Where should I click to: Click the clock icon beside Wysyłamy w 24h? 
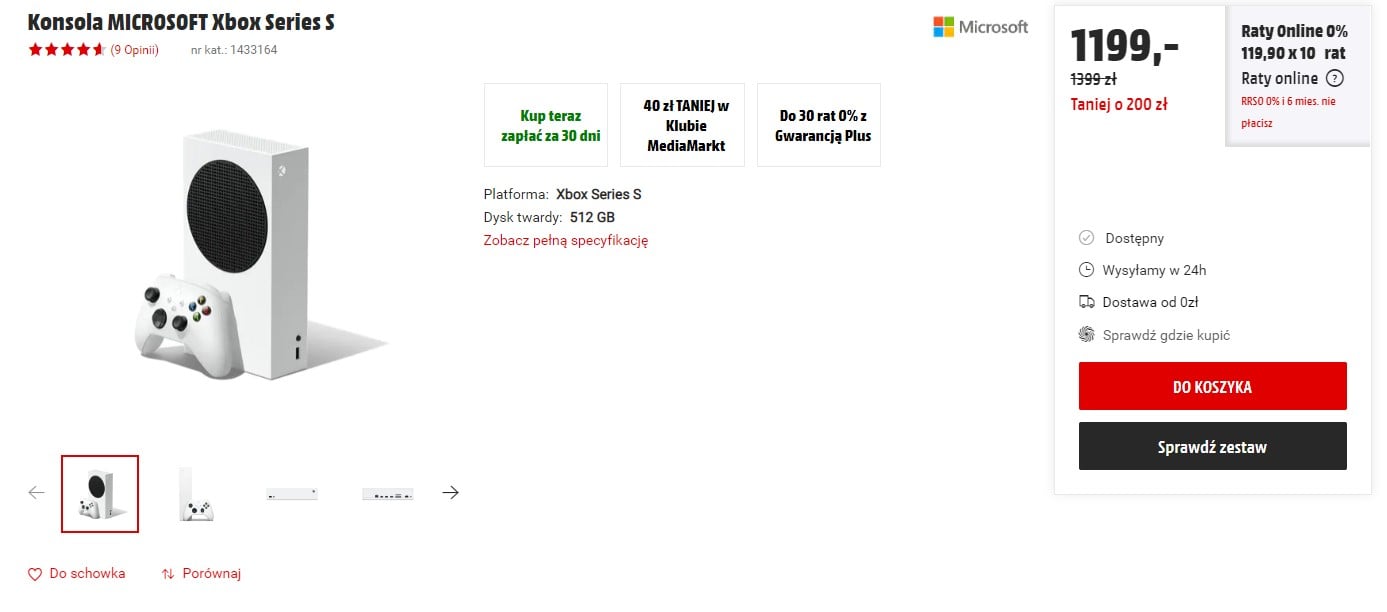pos(1087,270)
